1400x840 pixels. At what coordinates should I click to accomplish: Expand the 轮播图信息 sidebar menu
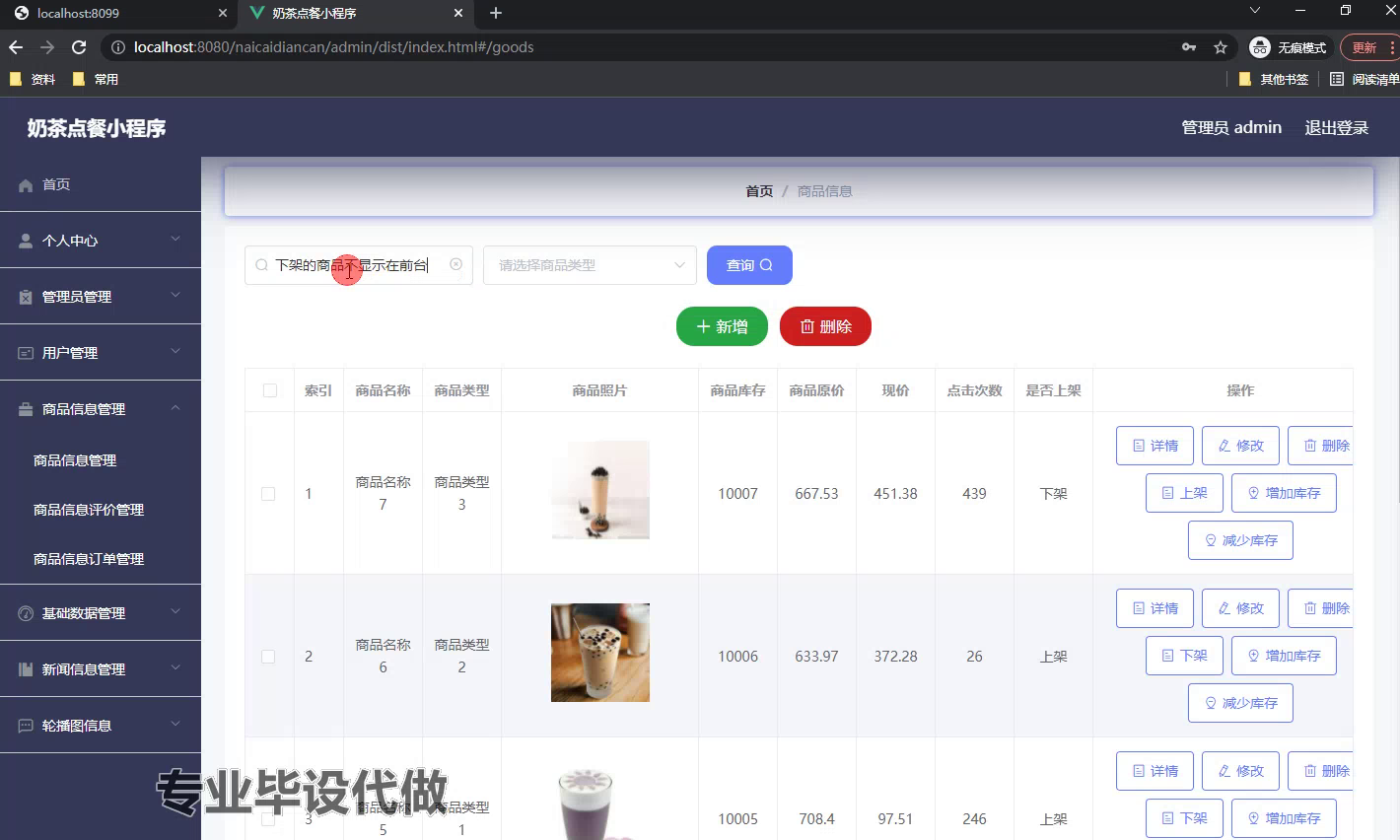coord(101,725)
